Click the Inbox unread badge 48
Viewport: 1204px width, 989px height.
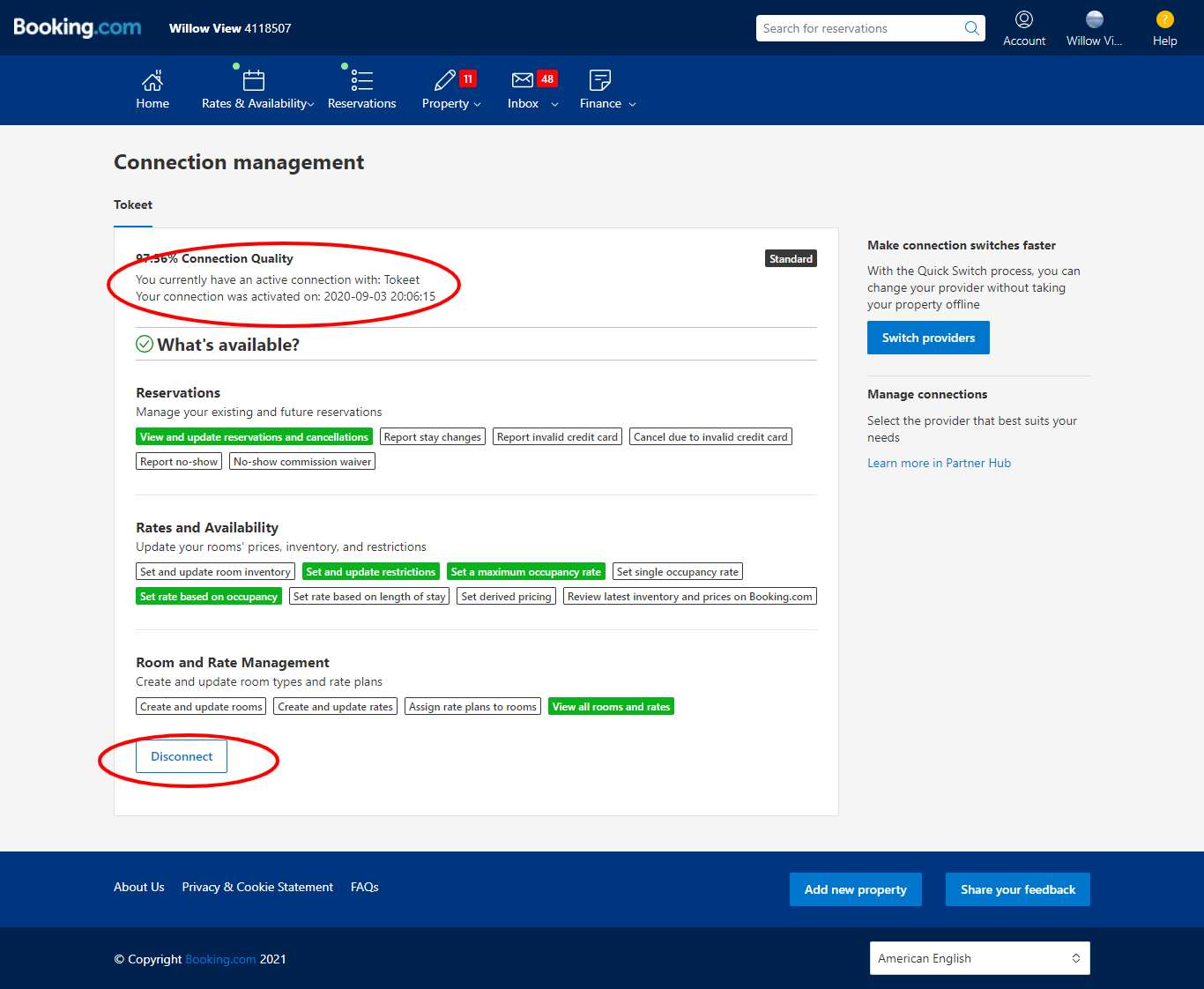coord(547,78)
